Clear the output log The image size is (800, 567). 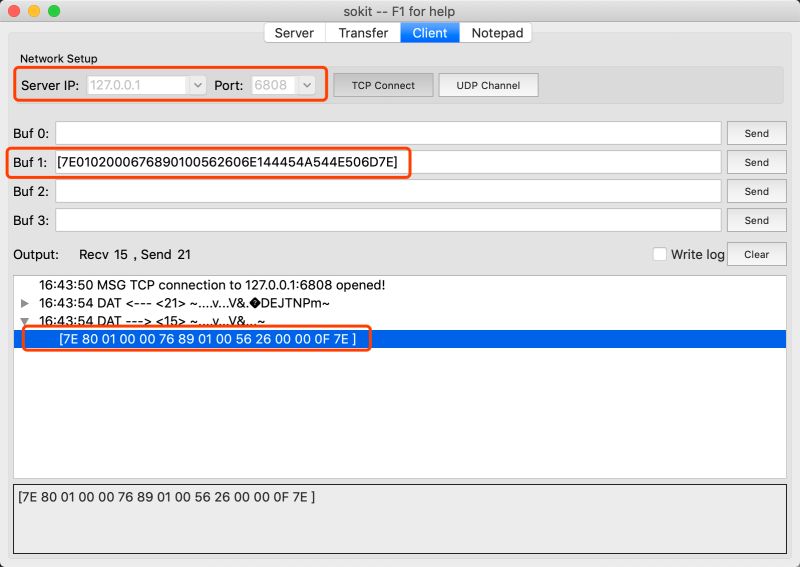tap(756, 254)
